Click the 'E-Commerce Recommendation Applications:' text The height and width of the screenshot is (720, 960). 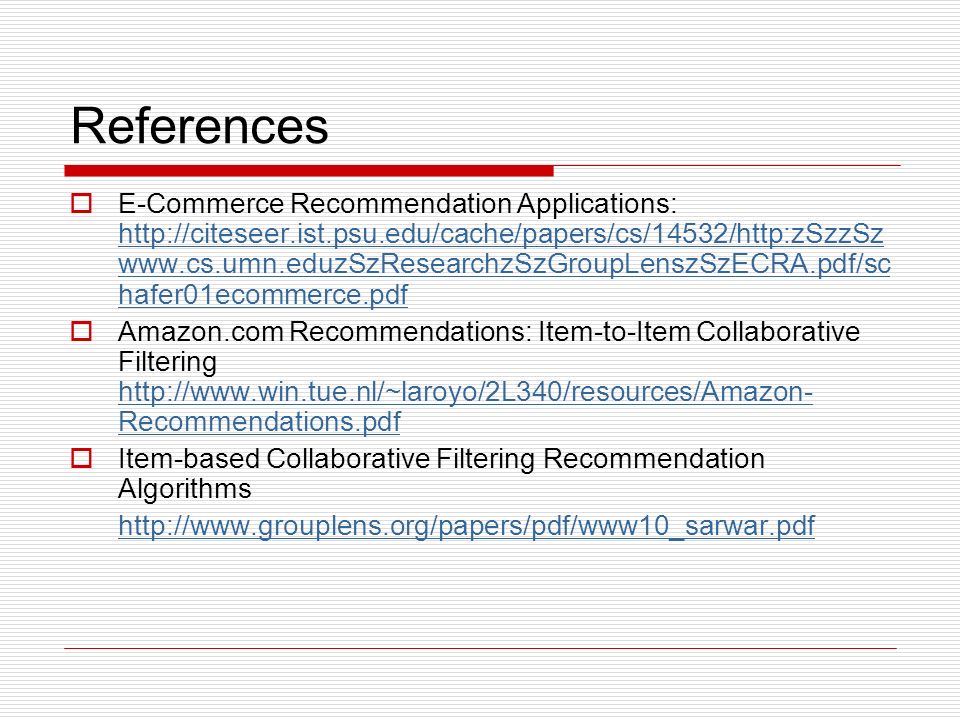click(x=397, y=204)
